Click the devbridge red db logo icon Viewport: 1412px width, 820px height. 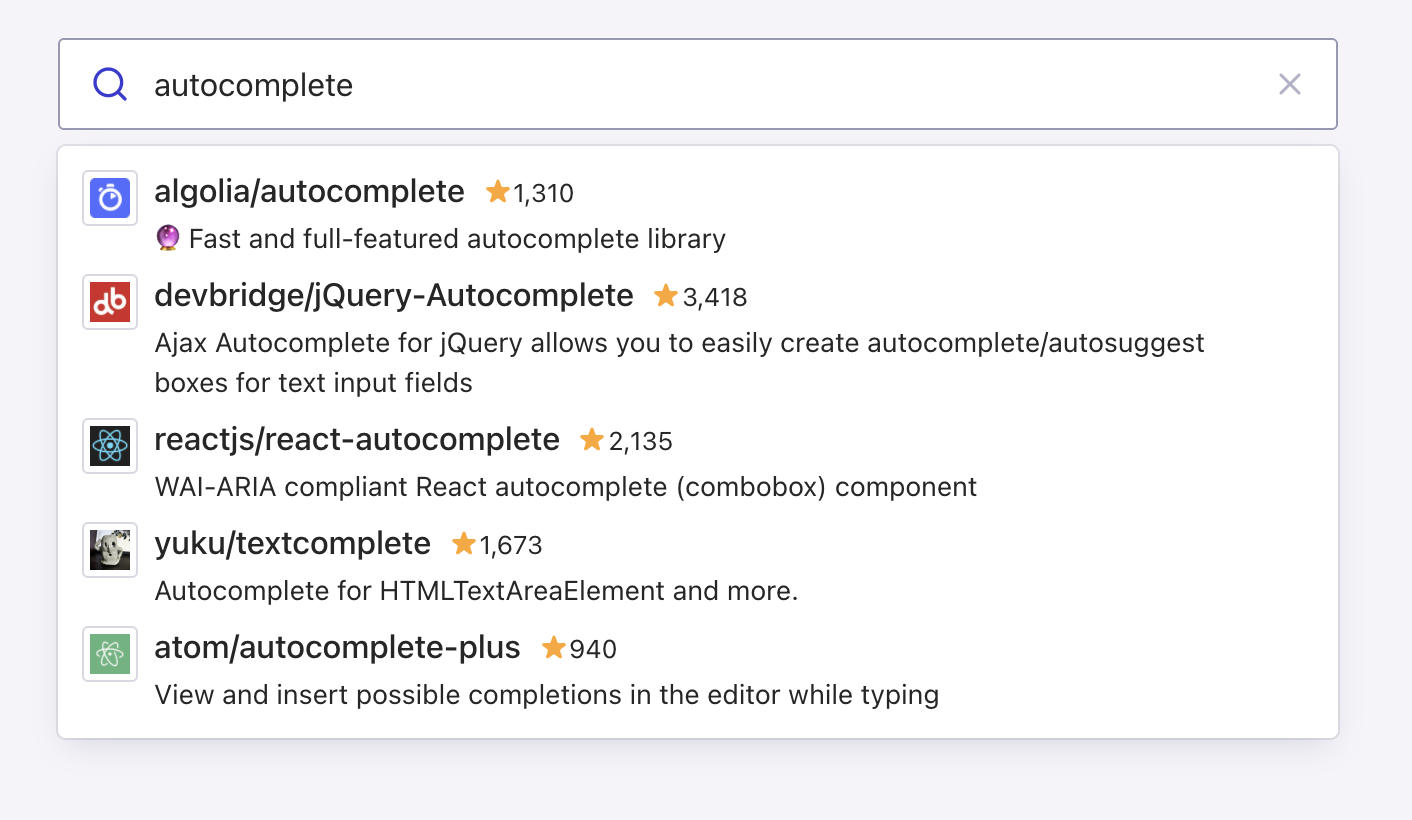coord(109,301)
